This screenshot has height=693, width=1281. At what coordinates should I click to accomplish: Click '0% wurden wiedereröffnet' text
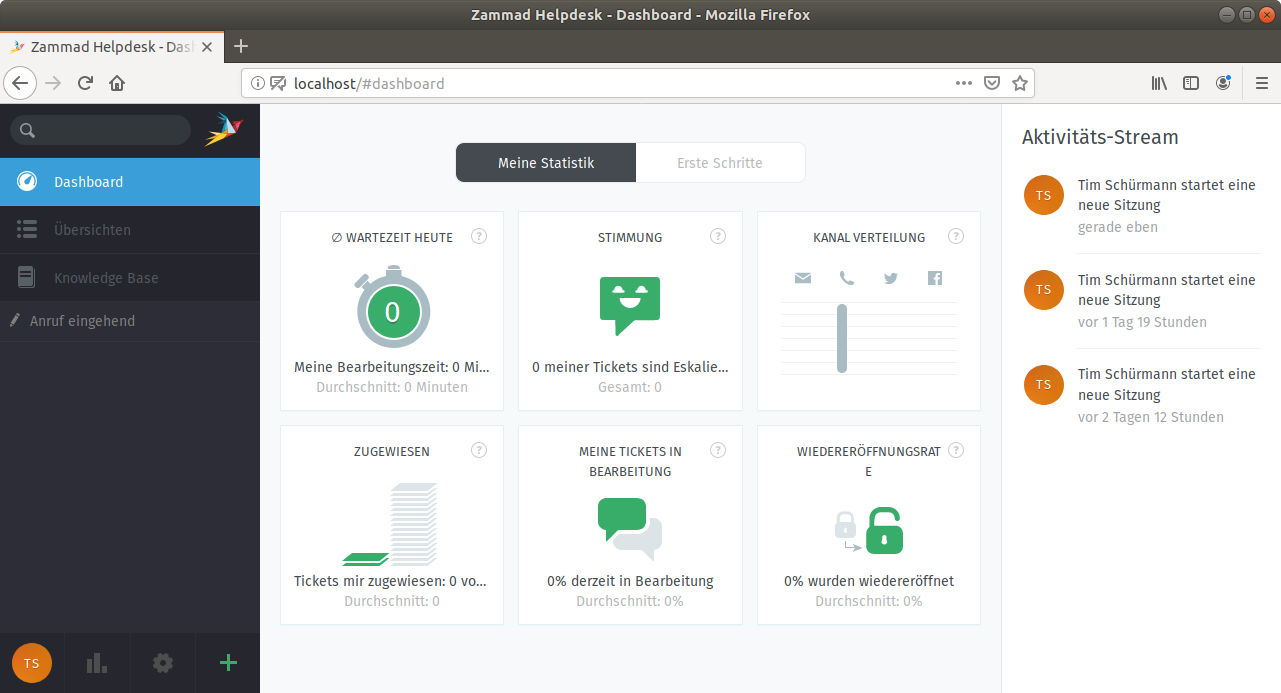869,581
